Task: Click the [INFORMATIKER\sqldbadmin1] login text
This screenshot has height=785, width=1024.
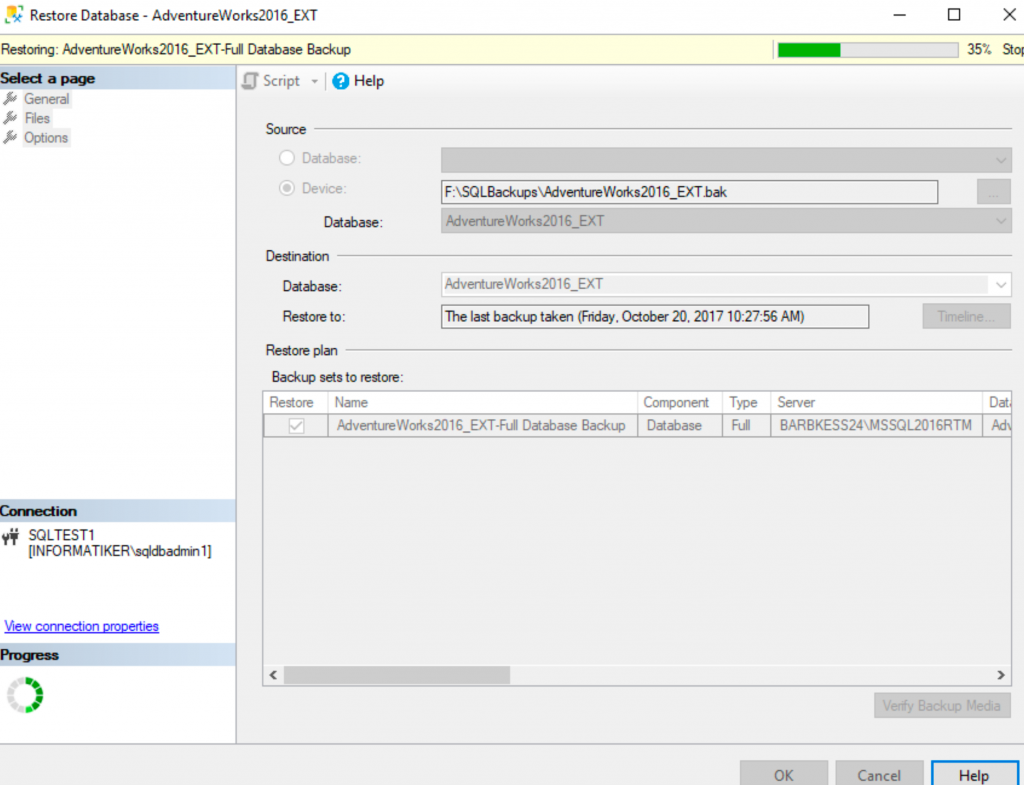Action: [x=120, y=551]
